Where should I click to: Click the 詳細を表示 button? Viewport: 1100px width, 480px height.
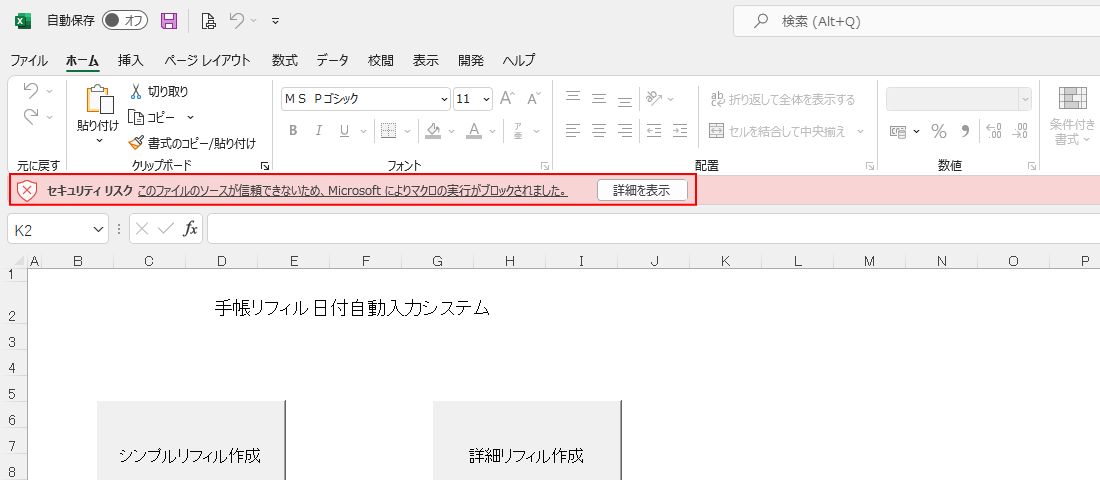[x=641, y=190]
